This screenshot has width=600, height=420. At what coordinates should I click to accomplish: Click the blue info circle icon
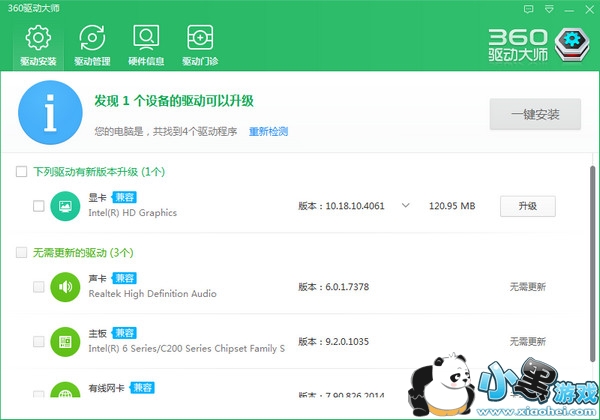coord(50,112)
